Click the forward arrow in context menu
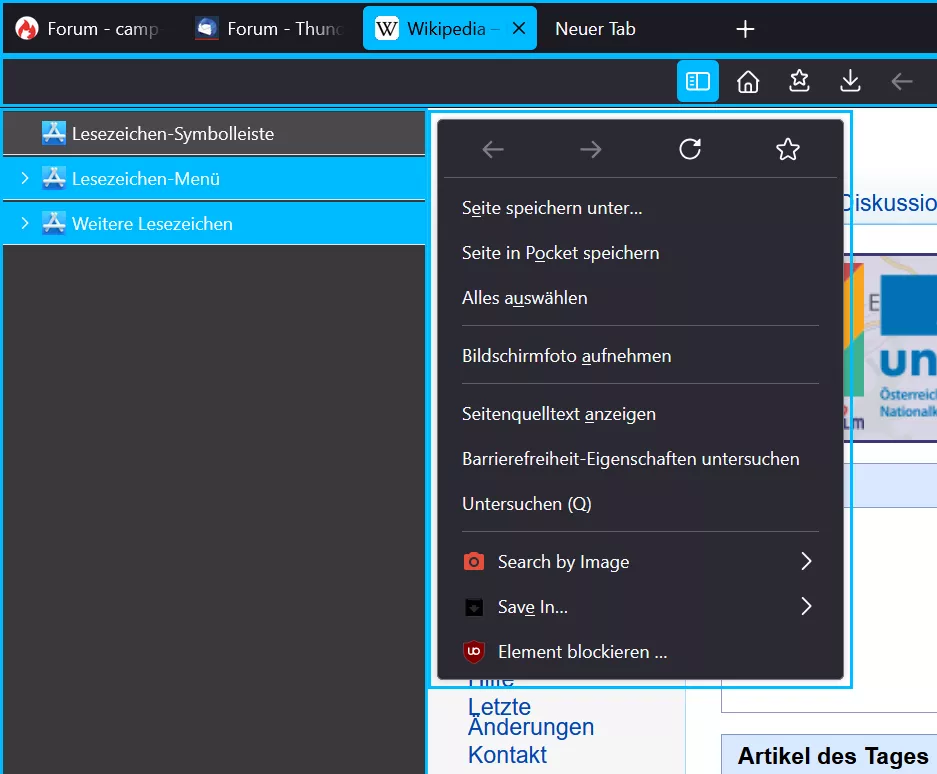The image size is (937, 774). (x=591, y=149)
